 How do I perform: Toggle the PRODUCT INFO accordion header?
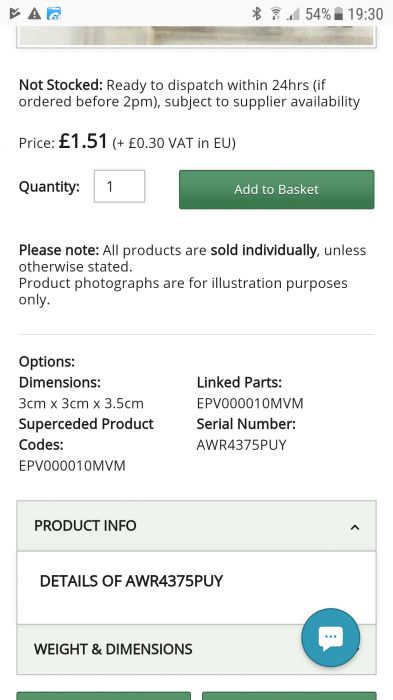tap(196, 526)
